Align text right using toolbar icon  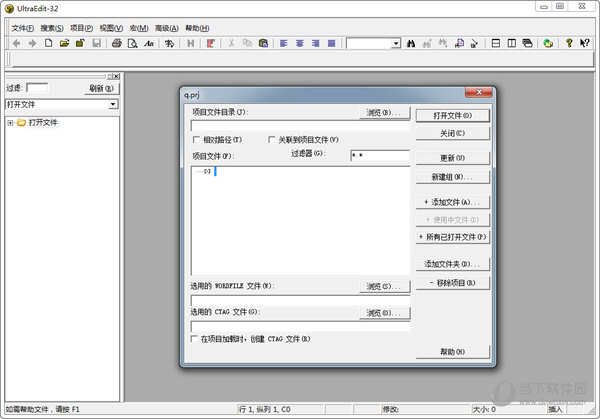pyautogui.click(x=316, y=43)
